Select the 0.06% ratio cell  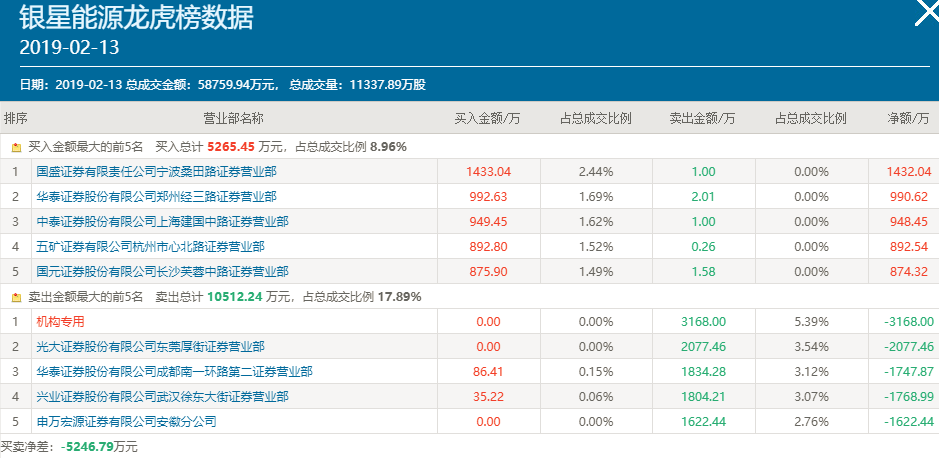pyautogui.click(x=596, y=397)
